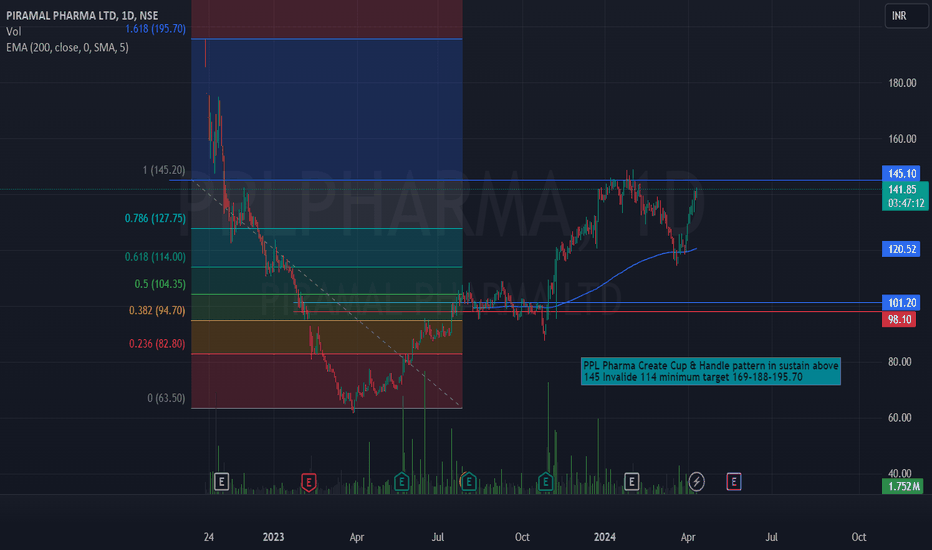932x550 pixels.
Task: Click the 0 (63.50) Fibonacci label
Action: (x=166, y=398)
